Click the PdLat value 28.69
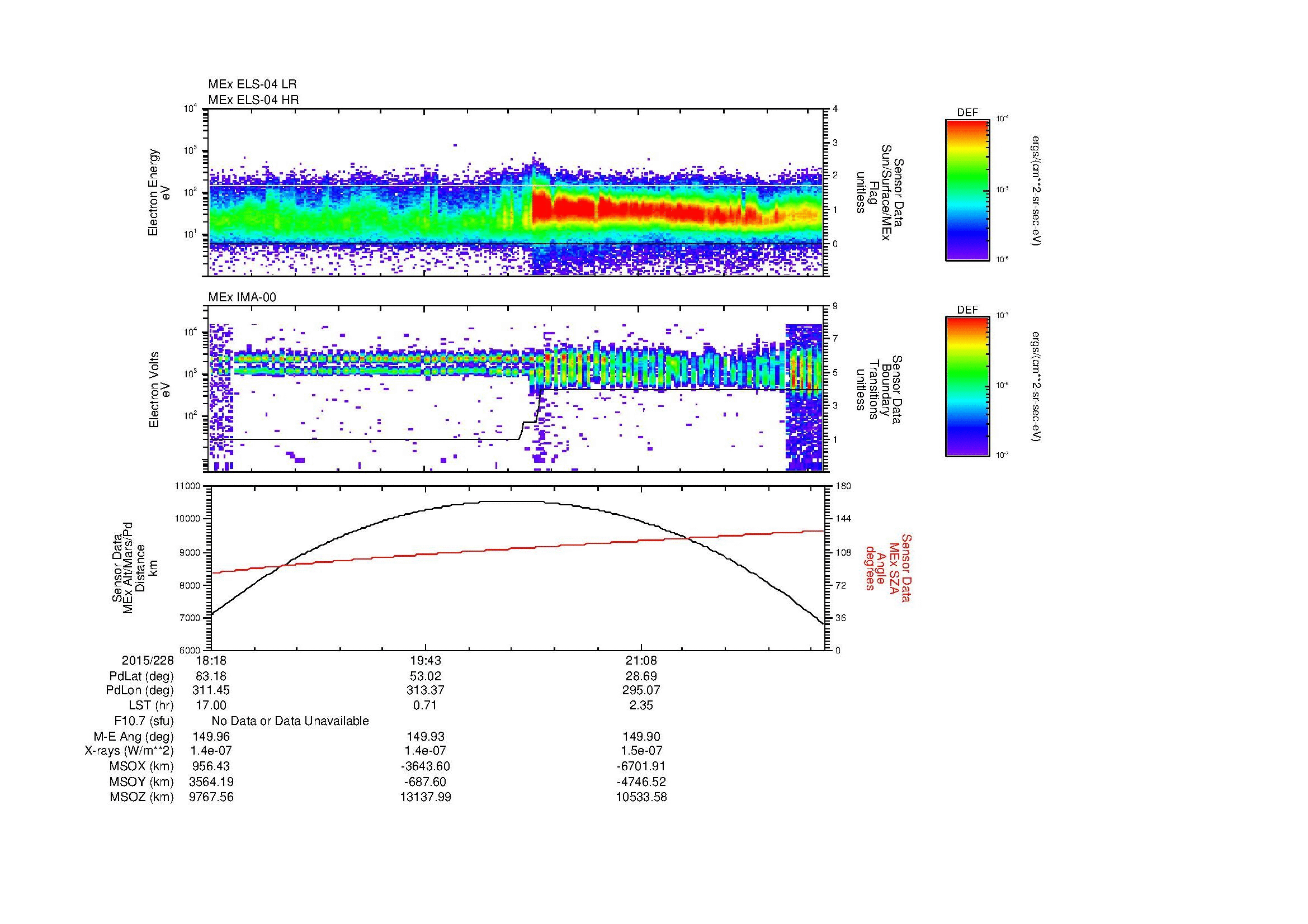 (x=641, y=676)
